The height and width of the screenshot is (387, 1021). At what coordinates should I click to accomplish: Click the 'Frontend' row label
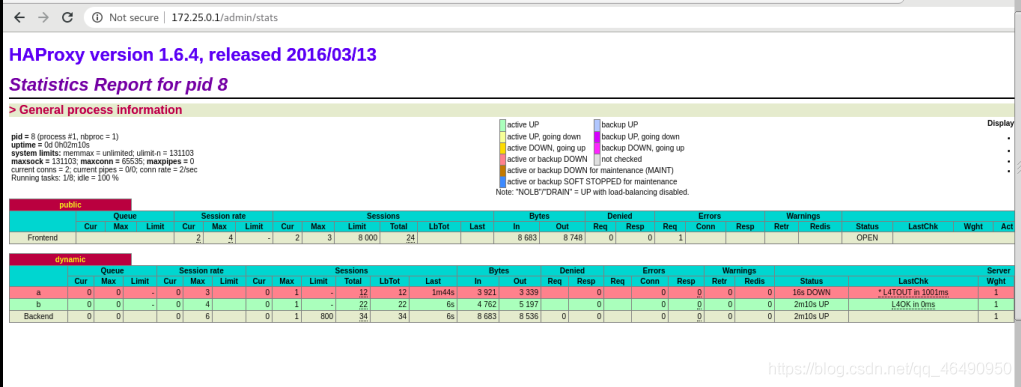(x=42, y=238)
